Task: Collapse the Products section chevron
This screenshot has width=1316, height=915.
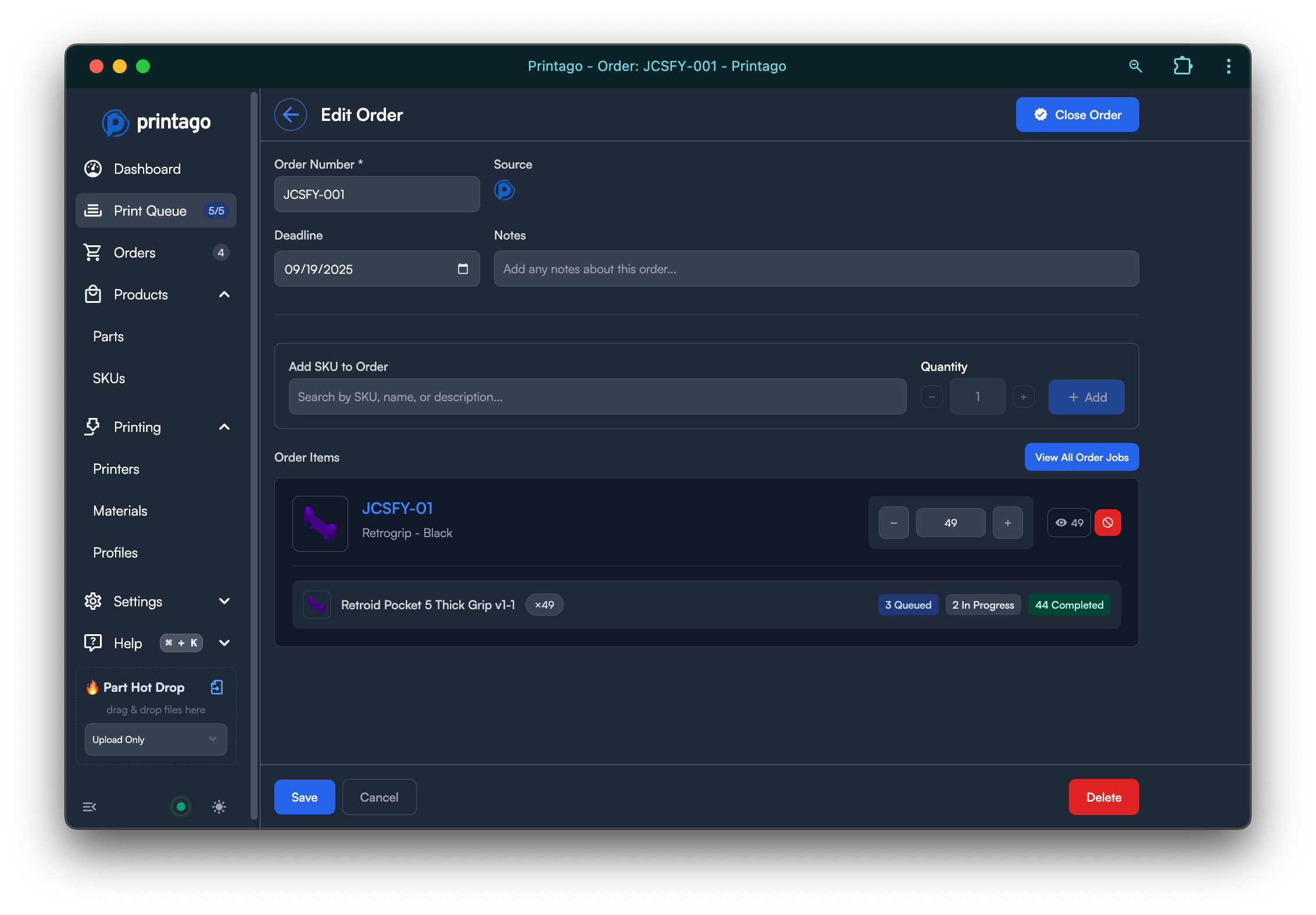Action: coord(224,295)
